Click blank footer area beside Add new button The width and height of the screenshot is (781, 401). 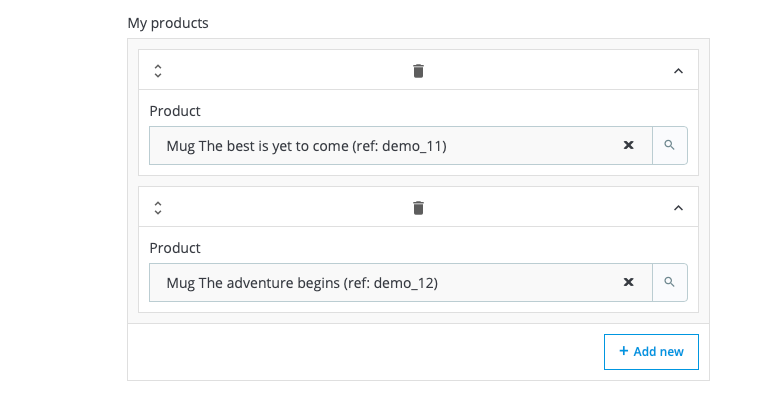pyautogui.click(x=360, y=352)
